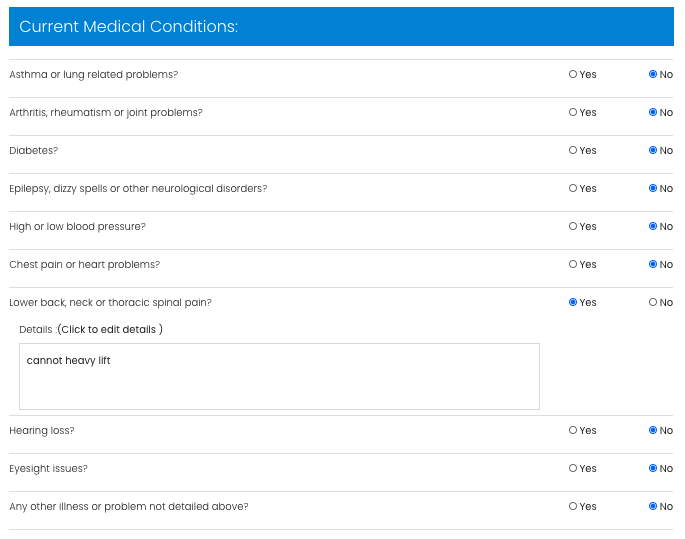685x539 pixels.
Task: Select Yes for Lower back or spinal pain
Action: click(x=573, y=302)
